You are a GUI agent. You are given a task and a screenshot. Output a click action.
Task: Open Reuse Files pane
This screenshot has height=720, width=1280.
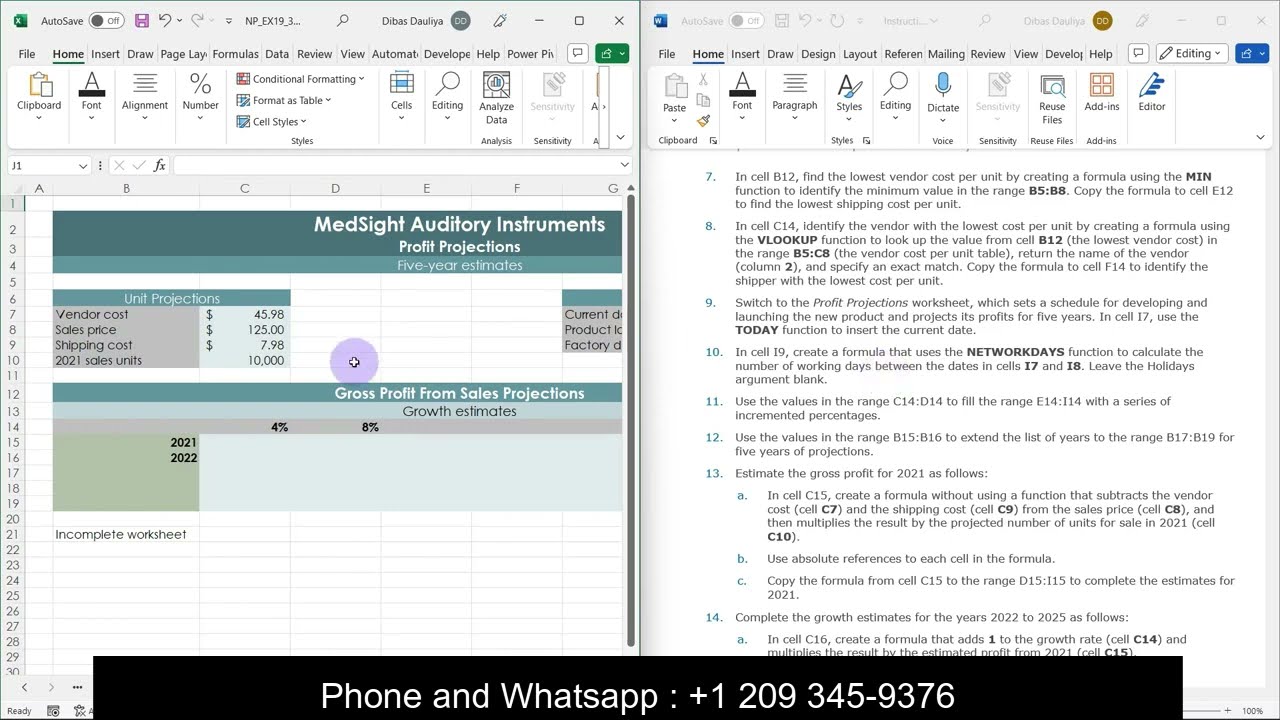pos(1052,98)
